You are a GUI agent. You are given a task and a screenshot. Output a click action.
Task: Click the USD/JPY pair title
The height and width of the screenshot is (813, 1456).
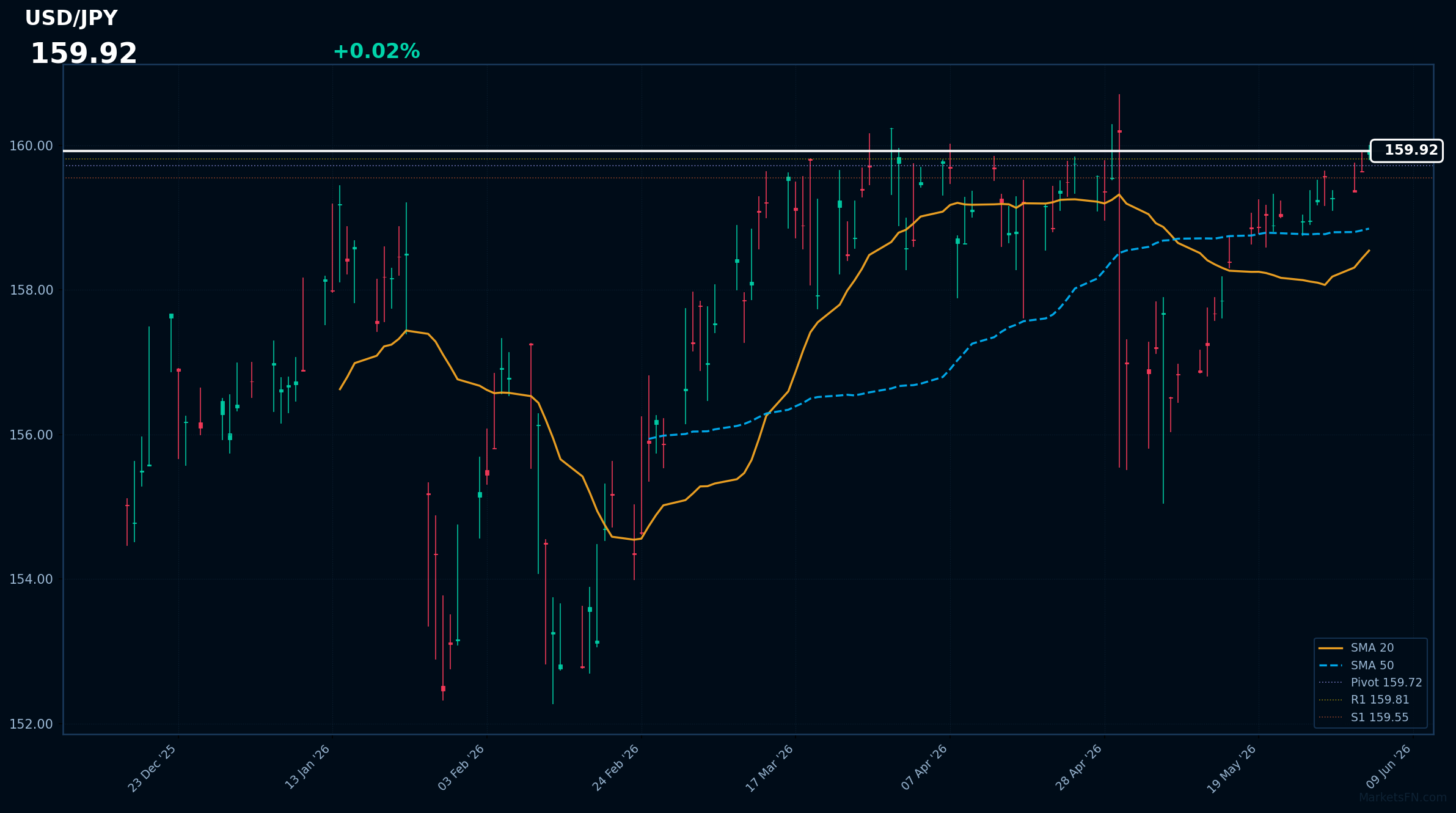71,18
